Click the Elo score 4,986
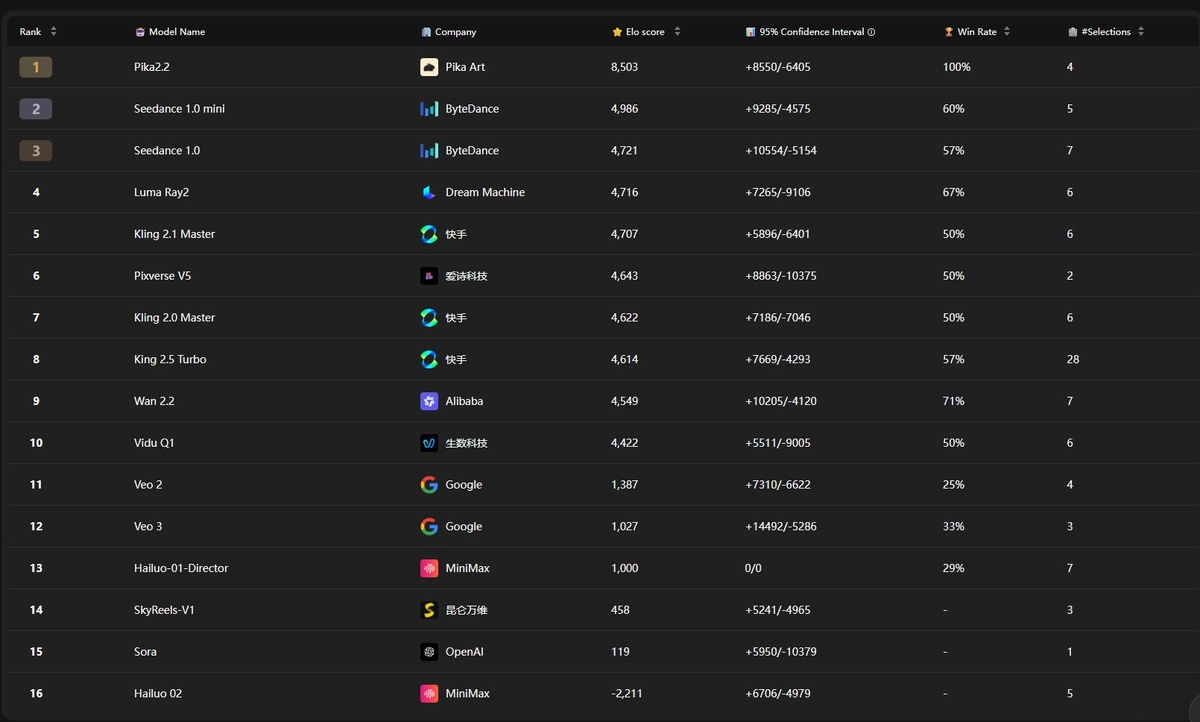Viewport: 1200px width, 722px height. tap(625, 109)
